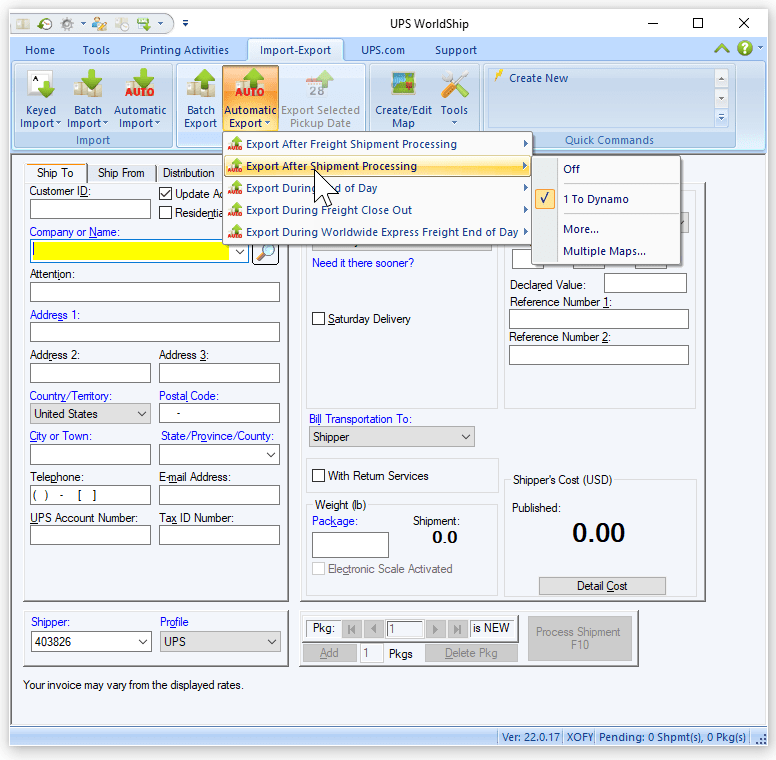The image size is (776, 760).
Task: Expand the Bill Transportation To dropdown
Action: pos(391,437)
